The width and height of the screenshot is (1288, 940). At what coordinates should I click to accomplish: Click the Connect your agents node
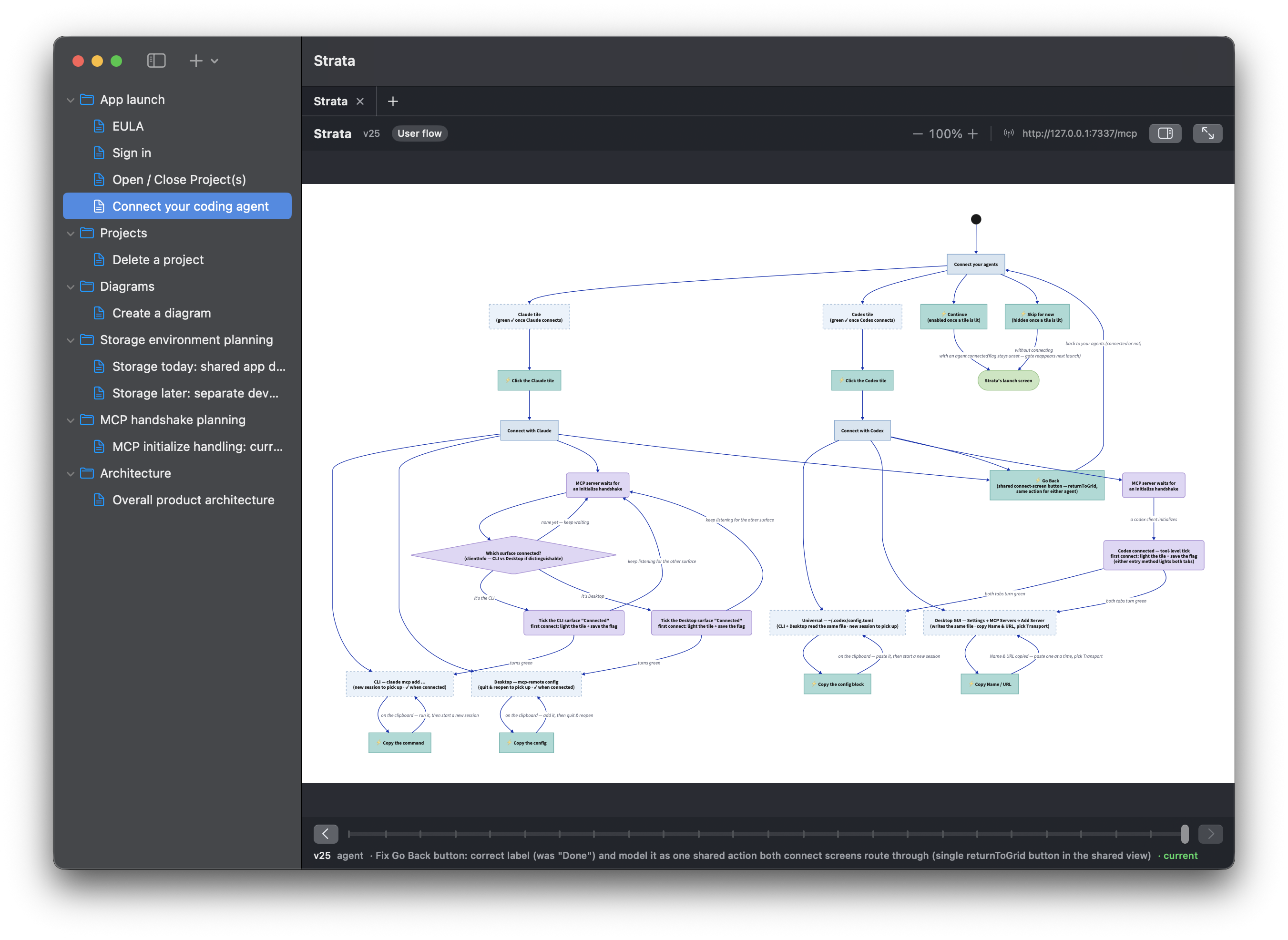[x=976, y=265]
